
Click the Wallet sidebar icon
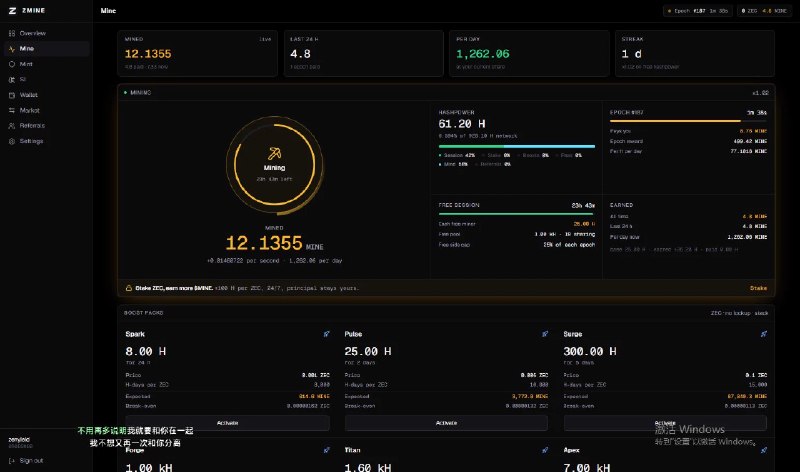pyautogui.click(x=12, y=95)
